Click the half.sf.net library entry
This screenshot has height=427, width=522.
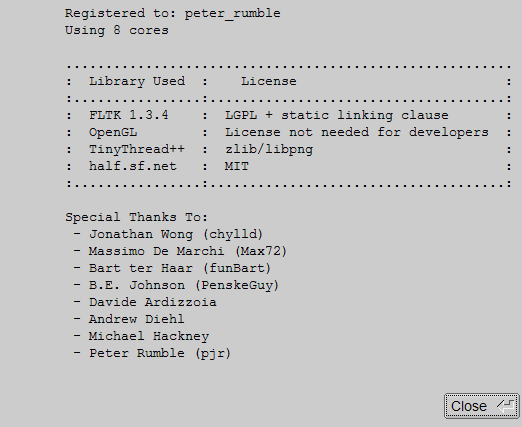(133, 166)
